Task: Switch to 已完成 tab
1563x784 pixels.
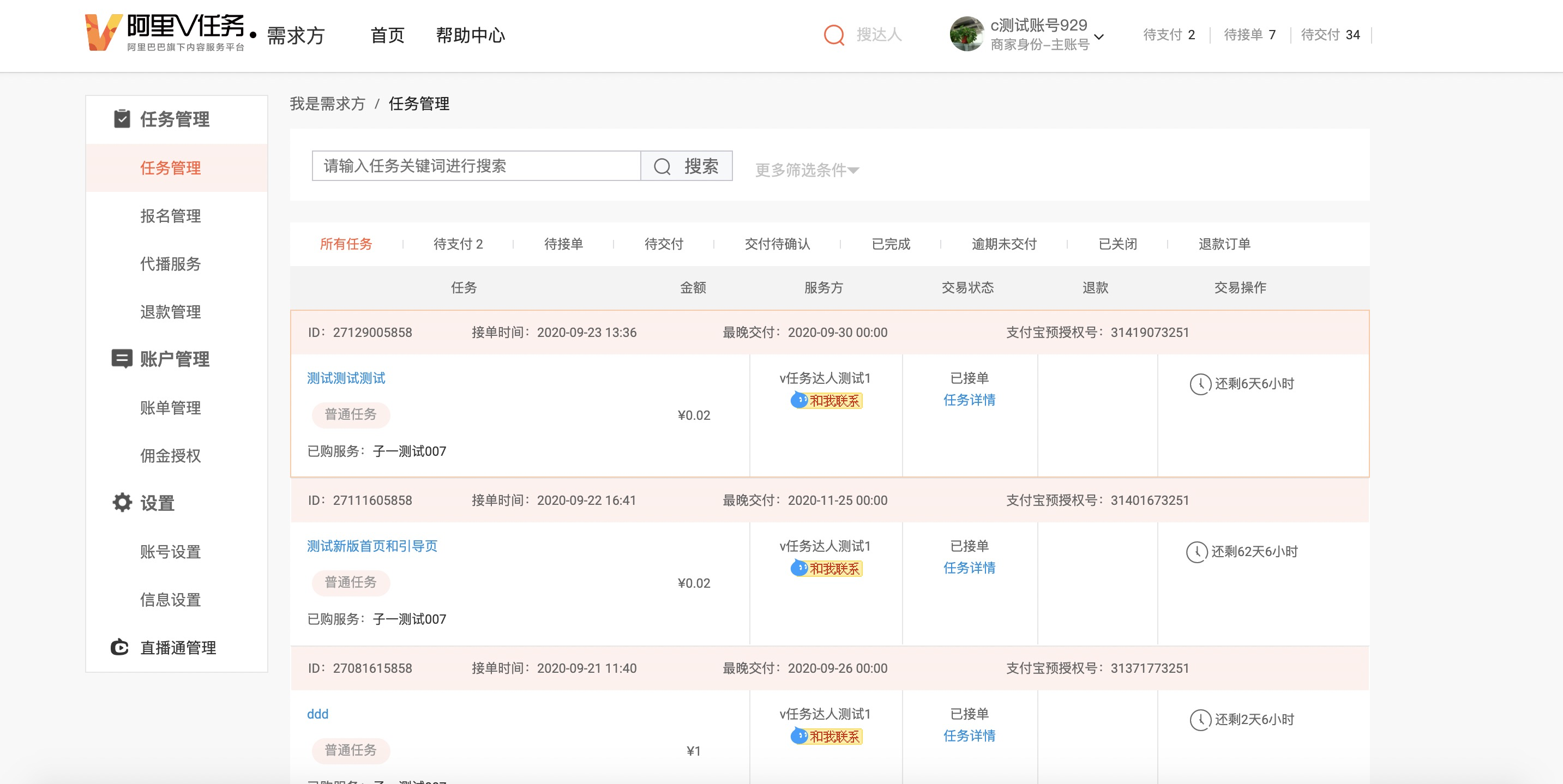Action: [891, 244]
